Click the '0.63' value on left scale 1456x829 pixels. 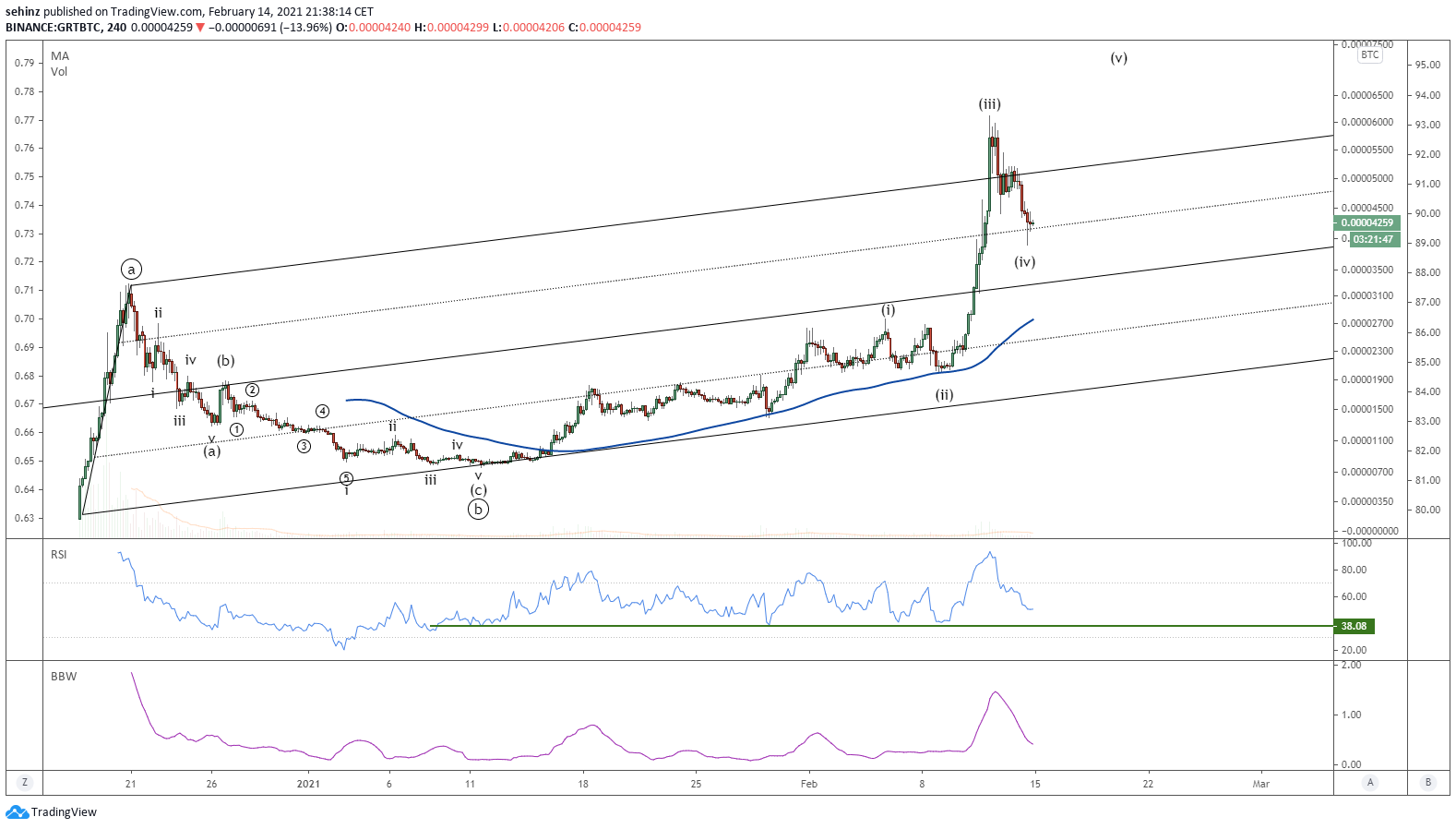point(24,518)
